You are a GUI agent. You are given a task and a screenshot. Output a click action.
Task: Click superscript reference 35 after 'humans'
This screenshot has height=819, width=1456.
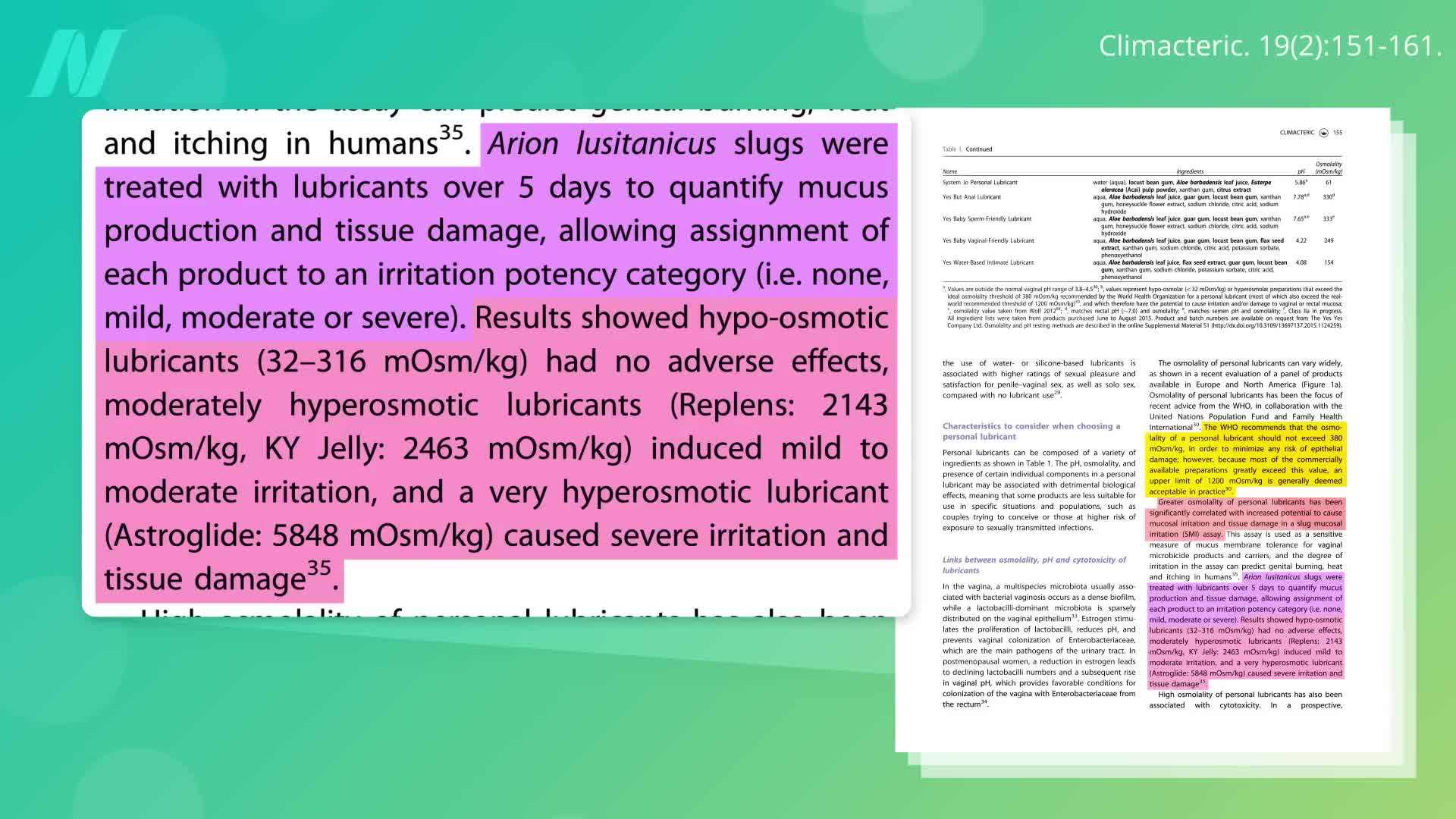pos(451,133)
